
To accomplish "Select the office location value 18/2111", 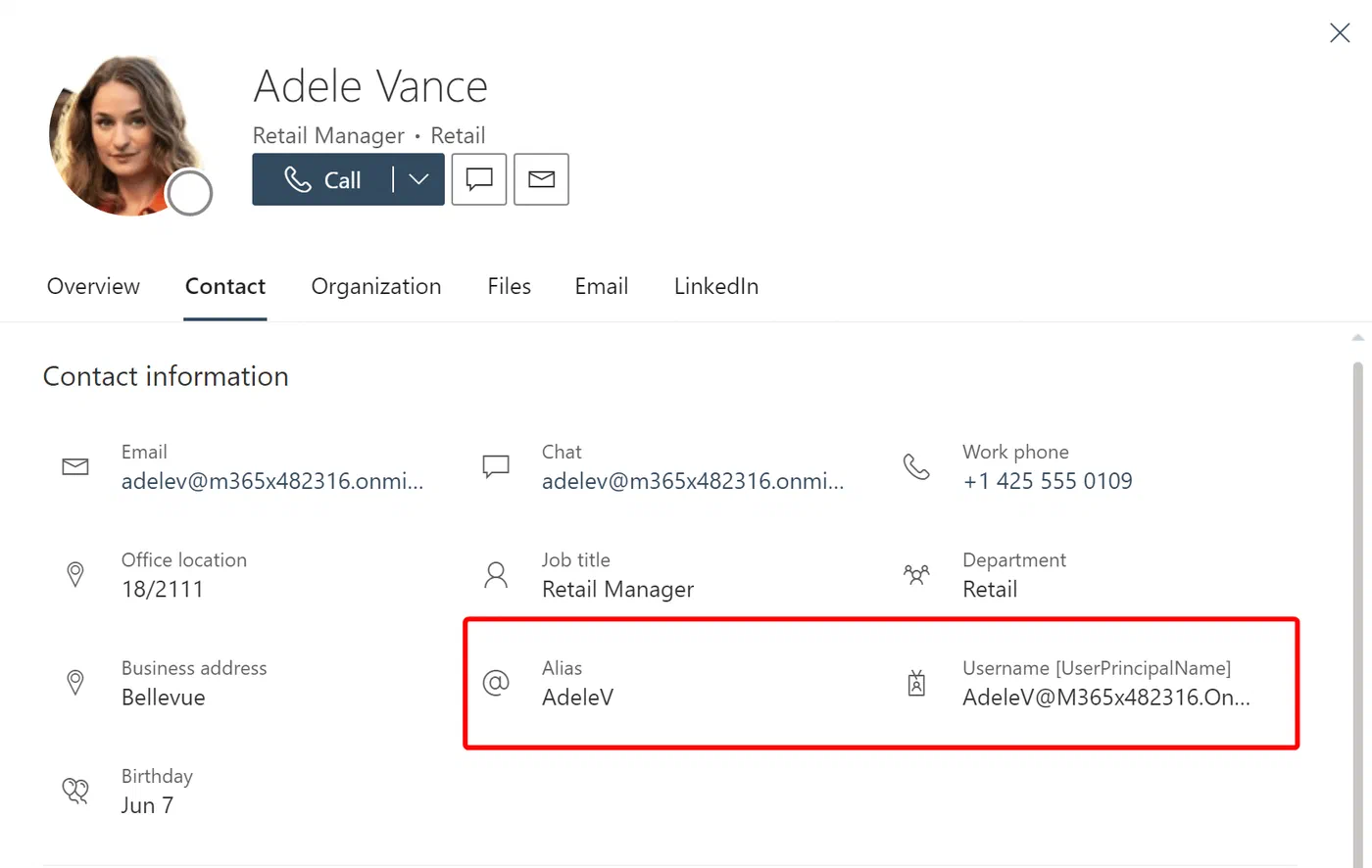I will 163,589.
